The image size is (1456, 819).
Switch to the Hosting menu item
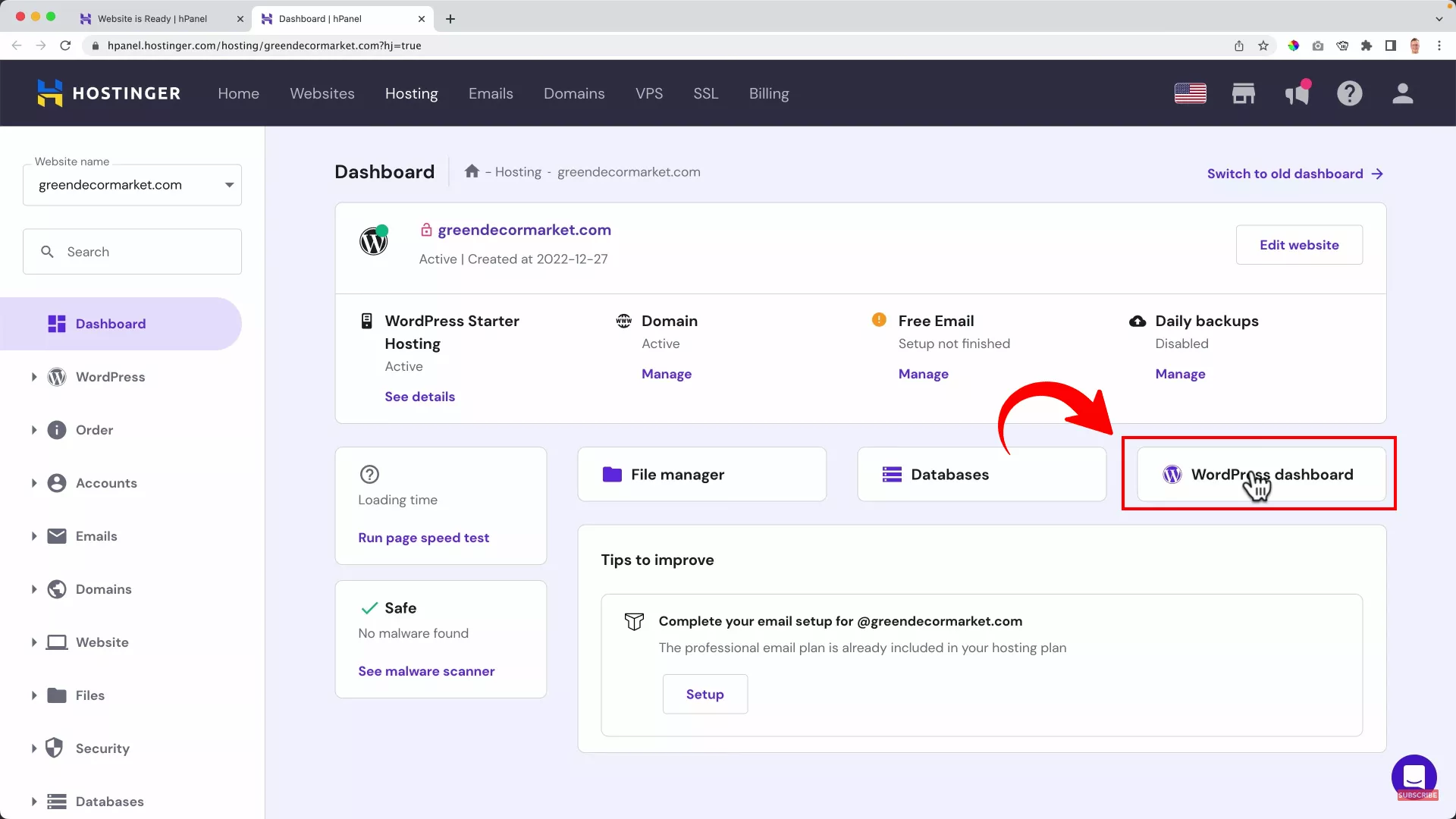(411, 93)
